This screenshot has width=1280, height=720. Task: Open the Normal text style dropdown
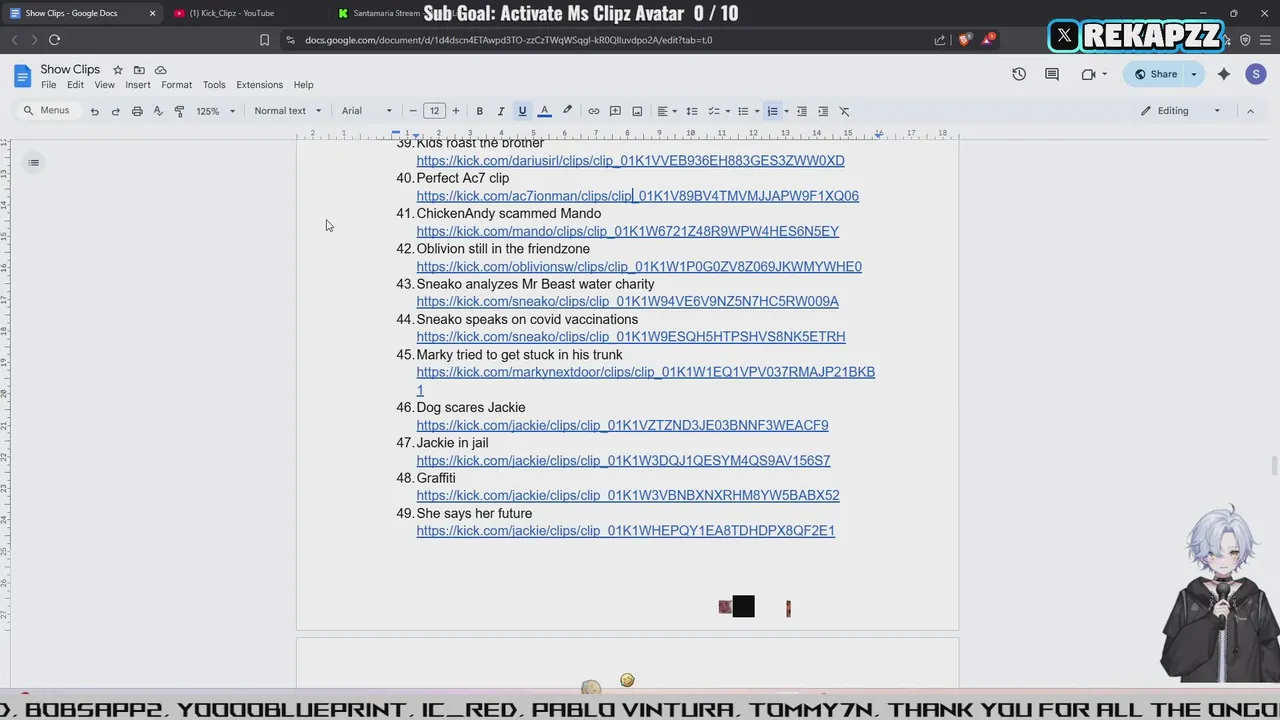[x=288, y=111]
